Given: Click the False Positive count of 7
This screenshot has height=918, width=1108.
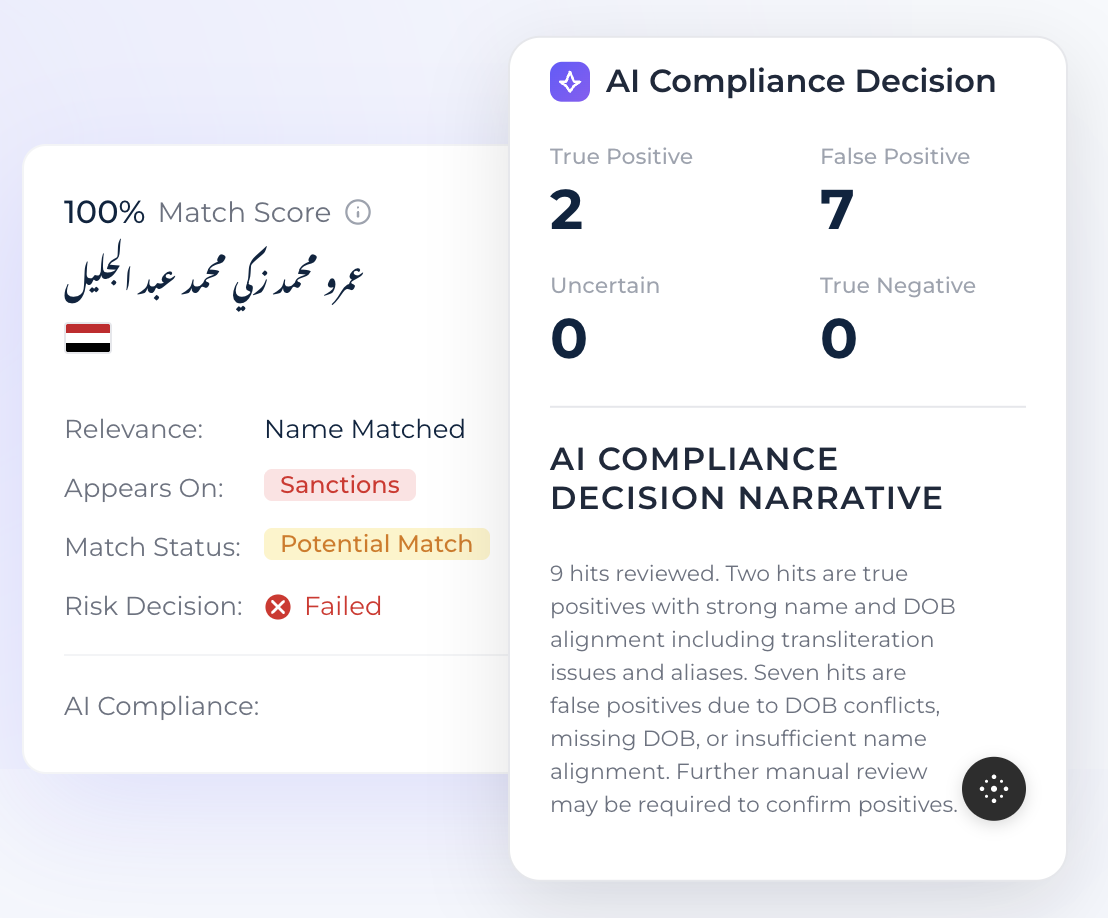Looking at the screenshot, I should pos(837,210).
